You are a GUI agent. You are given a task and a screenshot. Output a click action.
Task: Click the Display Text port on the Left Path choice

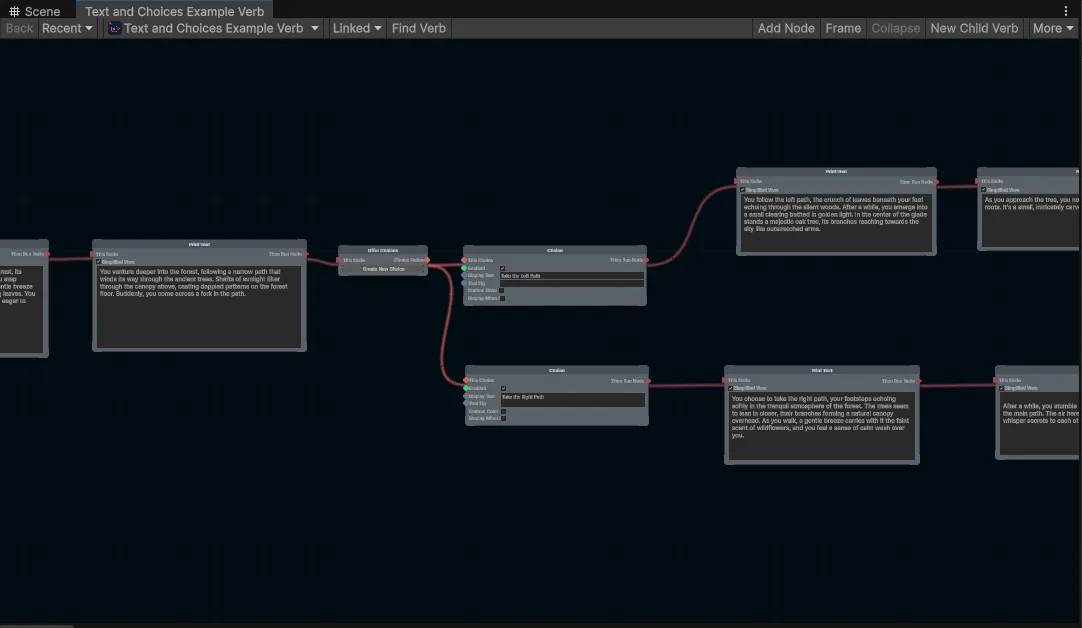(x=464, y=275)
